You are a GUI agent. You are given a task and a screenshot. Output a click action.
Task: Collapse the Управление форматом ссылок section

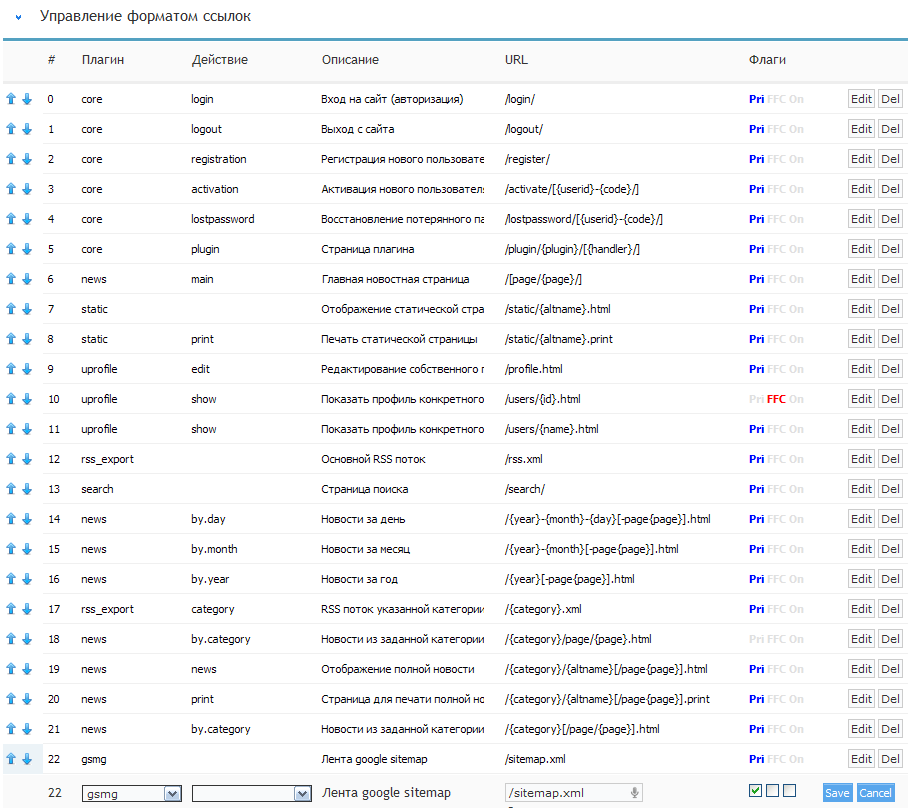point(18,17)
